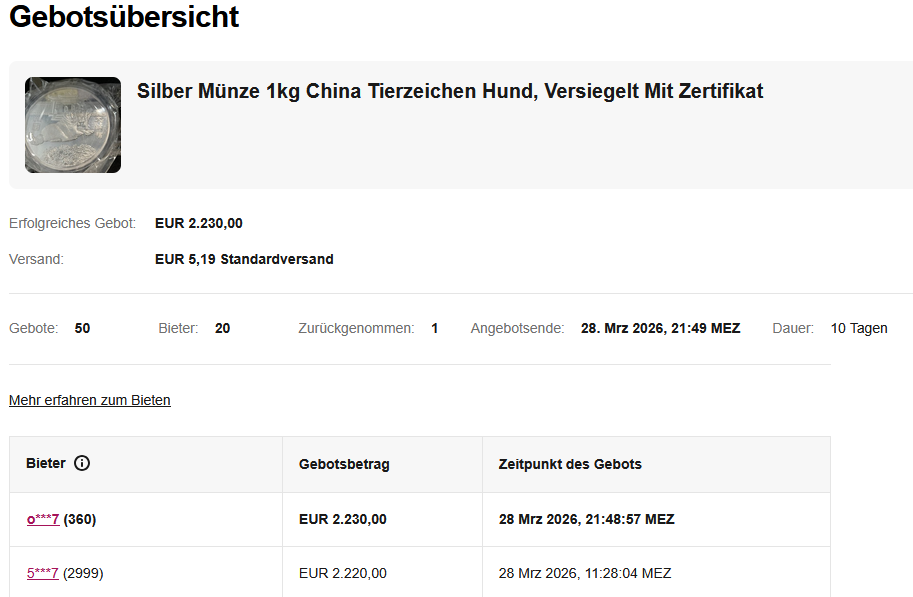Click the Gebotsbetrag column header

[344, 464]
